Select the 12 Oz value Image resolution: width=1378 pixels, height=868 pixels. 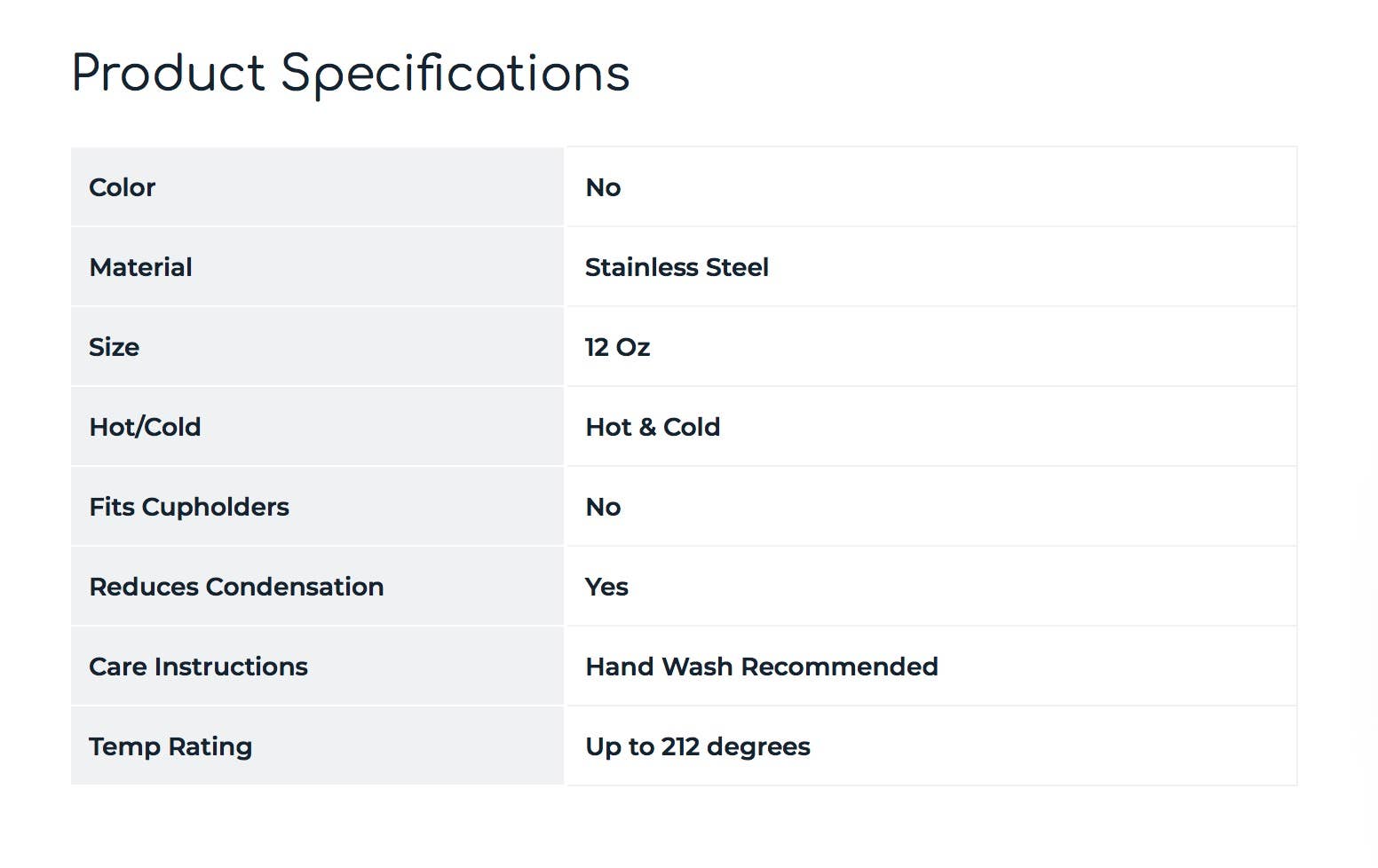coord(617,347)
